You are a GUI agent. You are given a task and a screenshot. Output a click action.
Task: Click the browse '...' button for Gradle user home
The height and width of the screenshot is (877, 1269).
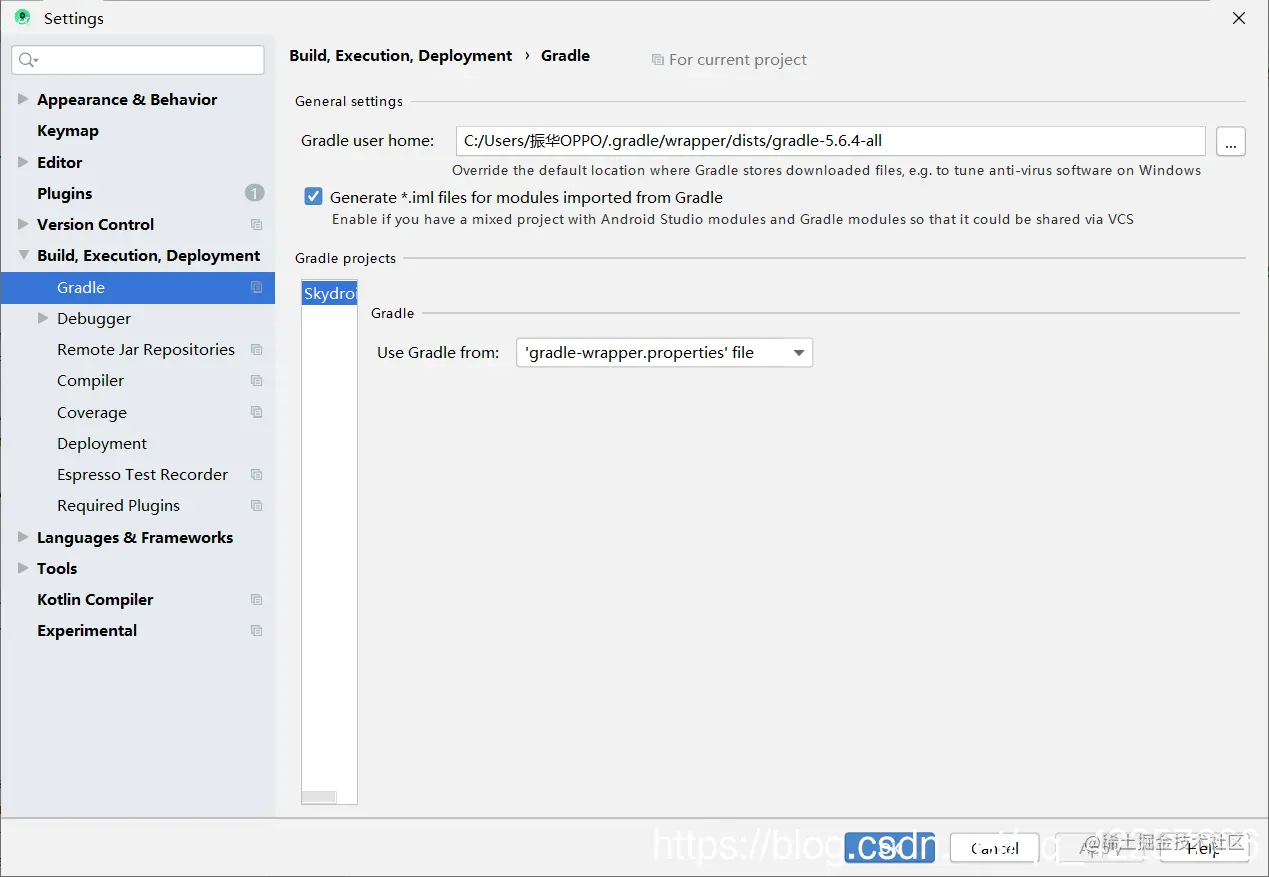pyautogui.click(x=1231, y=142)
